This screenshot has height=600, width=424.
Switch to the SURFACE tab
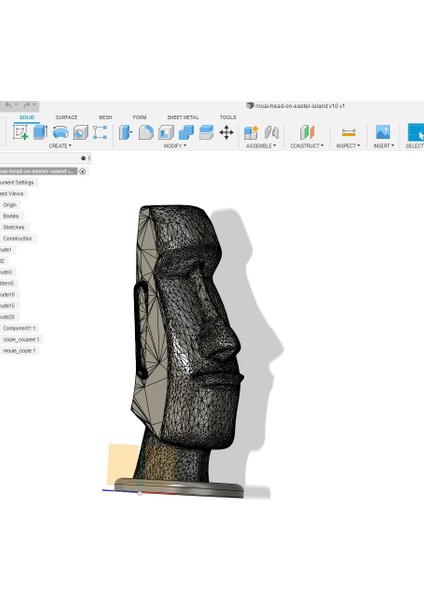[x=66, y=117]
